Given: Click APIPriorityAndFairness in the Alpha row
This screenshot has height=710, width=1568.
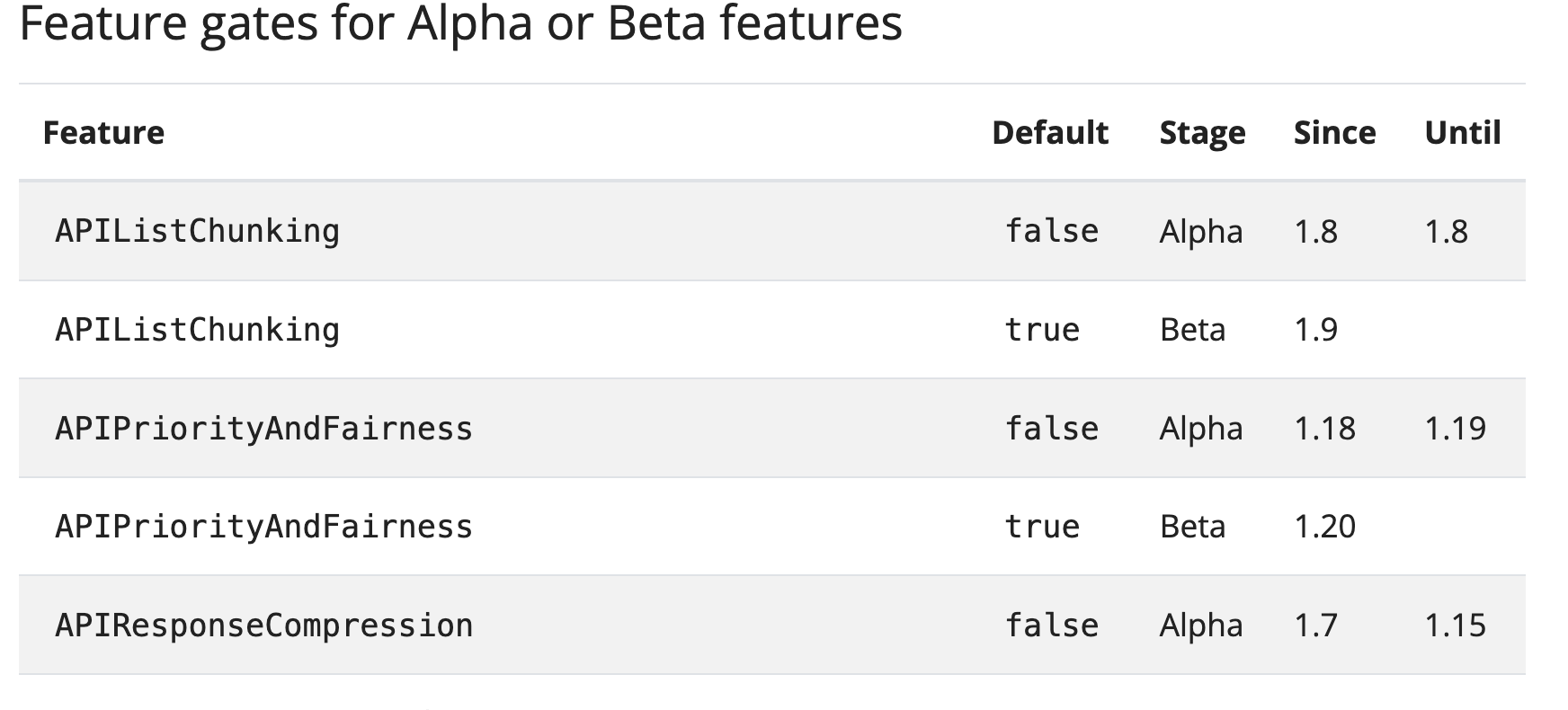Looking at the screenshot, I should click(x=263, y=429).
